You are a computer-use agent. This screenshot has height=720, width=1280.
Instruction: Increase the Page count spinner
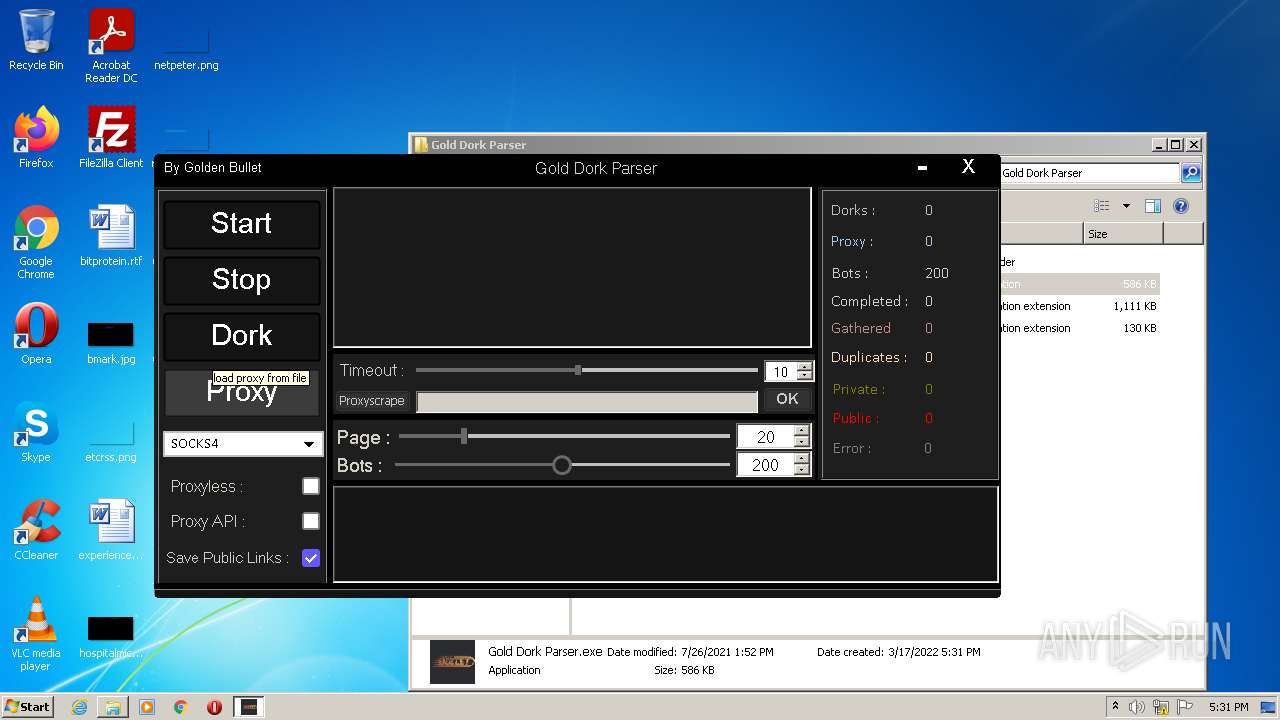click(801, 431)
